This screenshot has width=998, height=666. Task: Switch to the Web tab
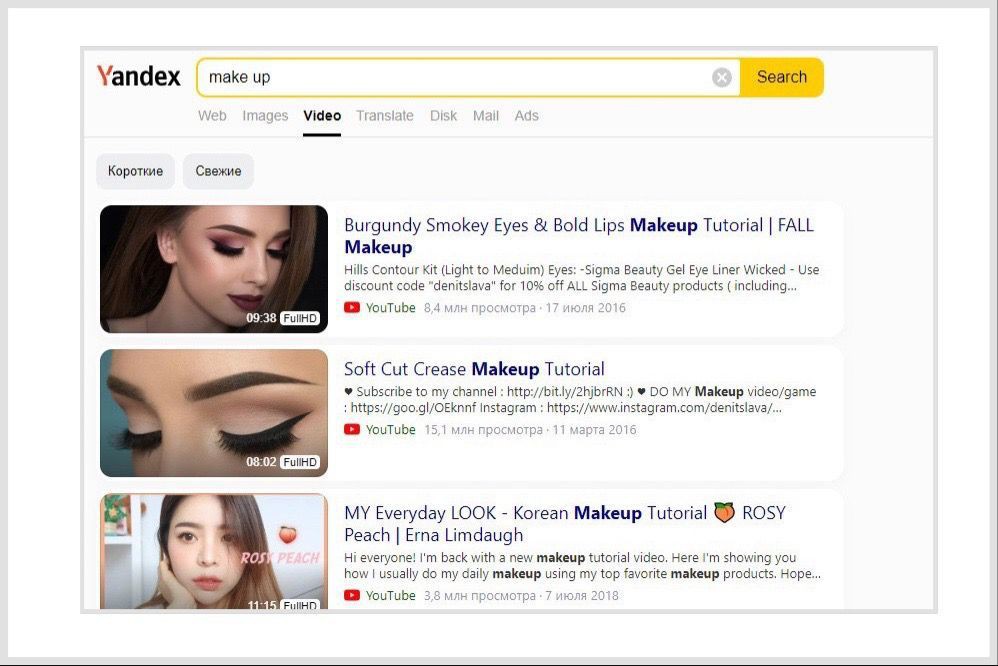[212, 116]
